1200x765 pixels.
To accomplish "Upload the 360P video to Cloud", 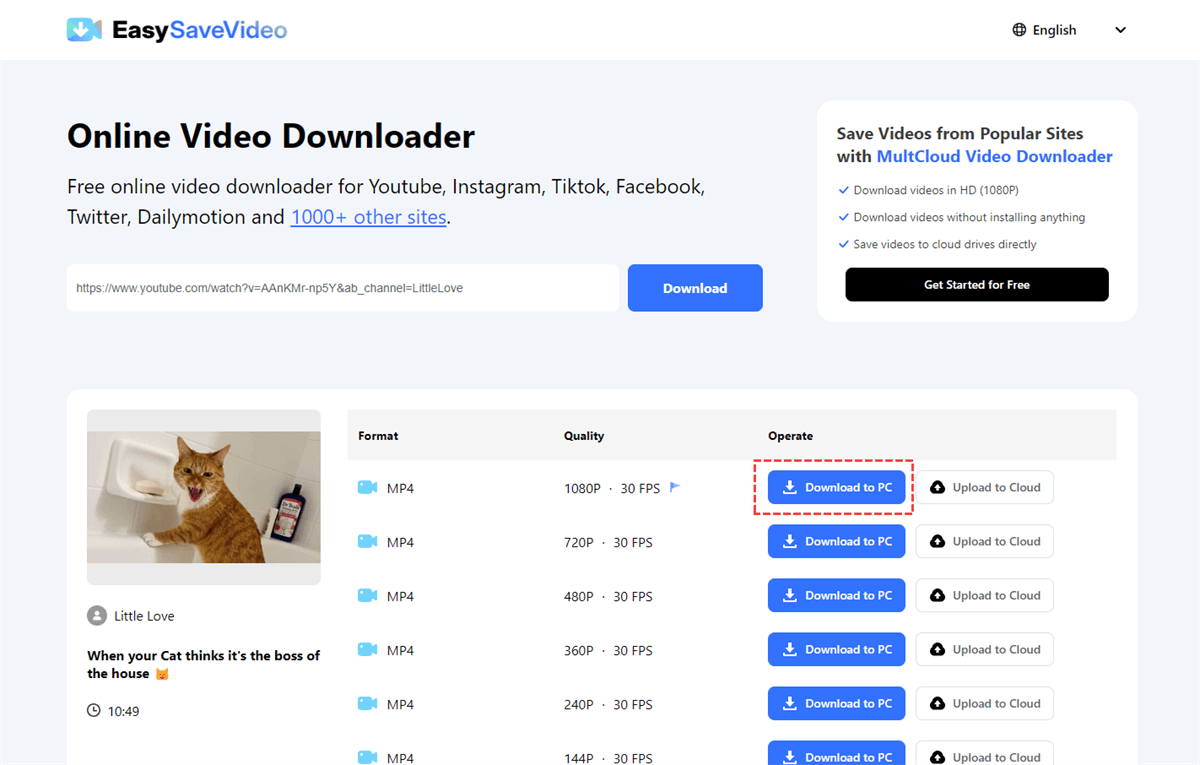I will point(985,649).
